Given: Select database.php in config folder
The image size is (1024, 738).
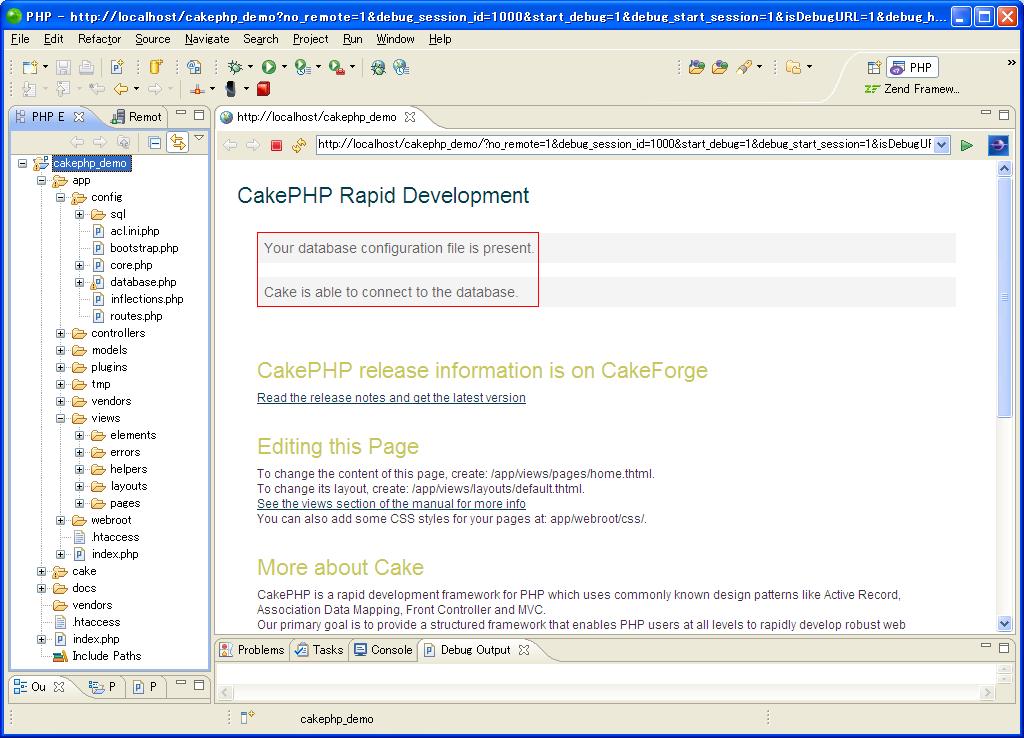Looking at the screenshot, I should pos(143,282).
